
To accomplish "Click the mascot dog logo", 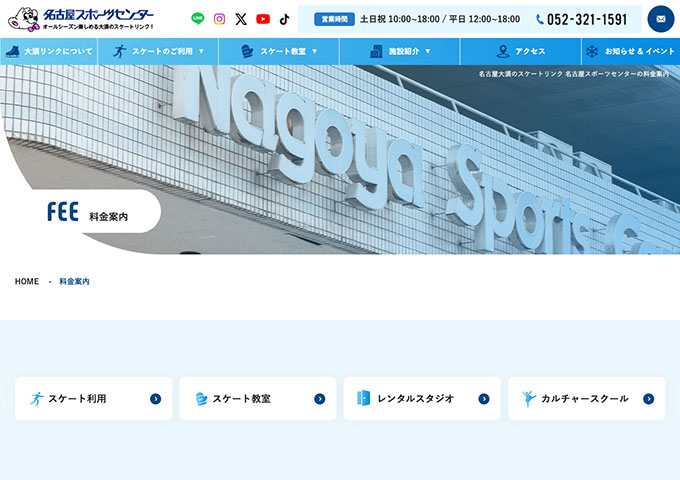I will point(23,19).
